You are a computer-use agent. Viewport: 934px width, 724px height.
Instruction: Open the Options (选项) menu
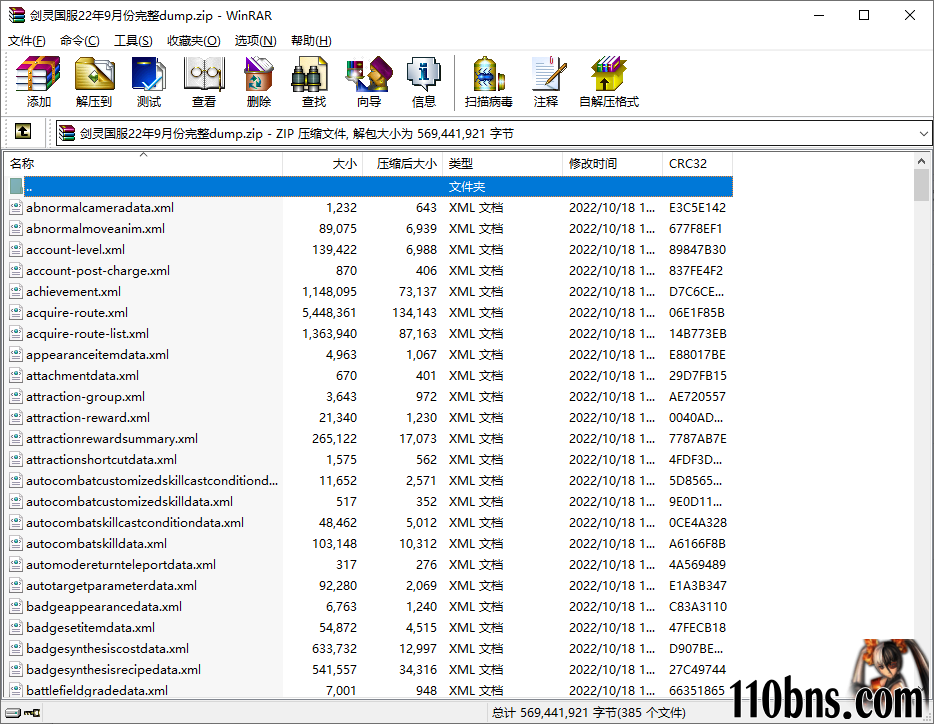tap(256, 41)
